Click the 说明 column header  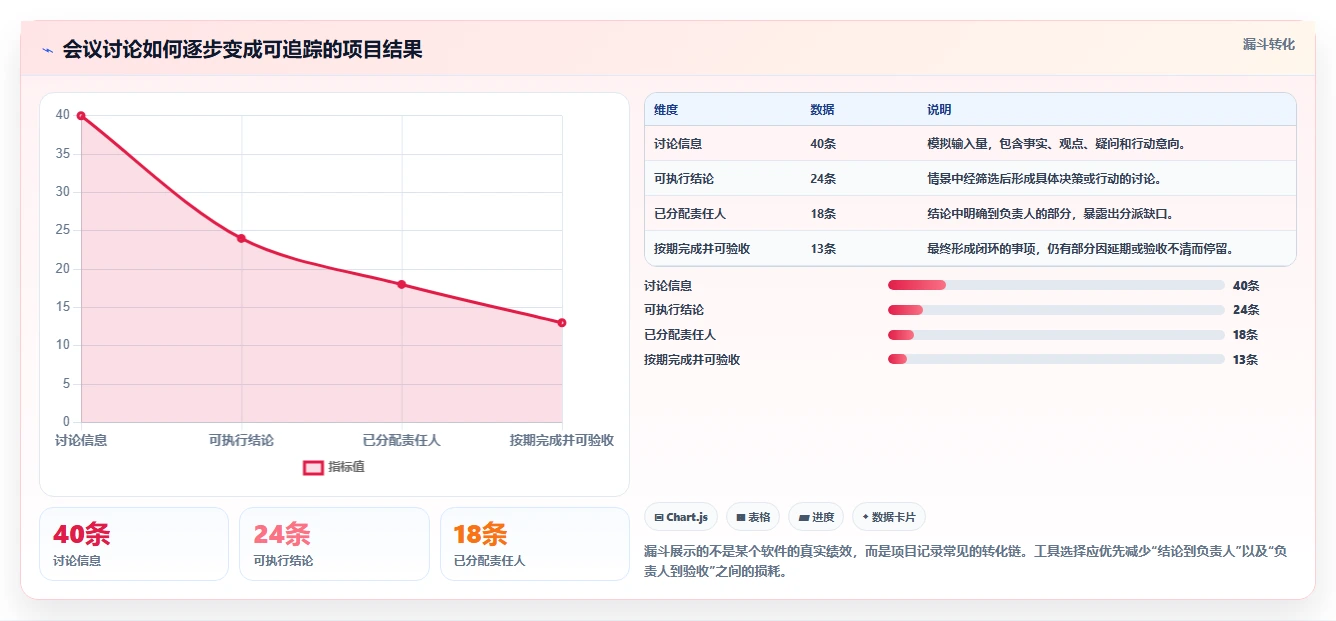(939, 110)
